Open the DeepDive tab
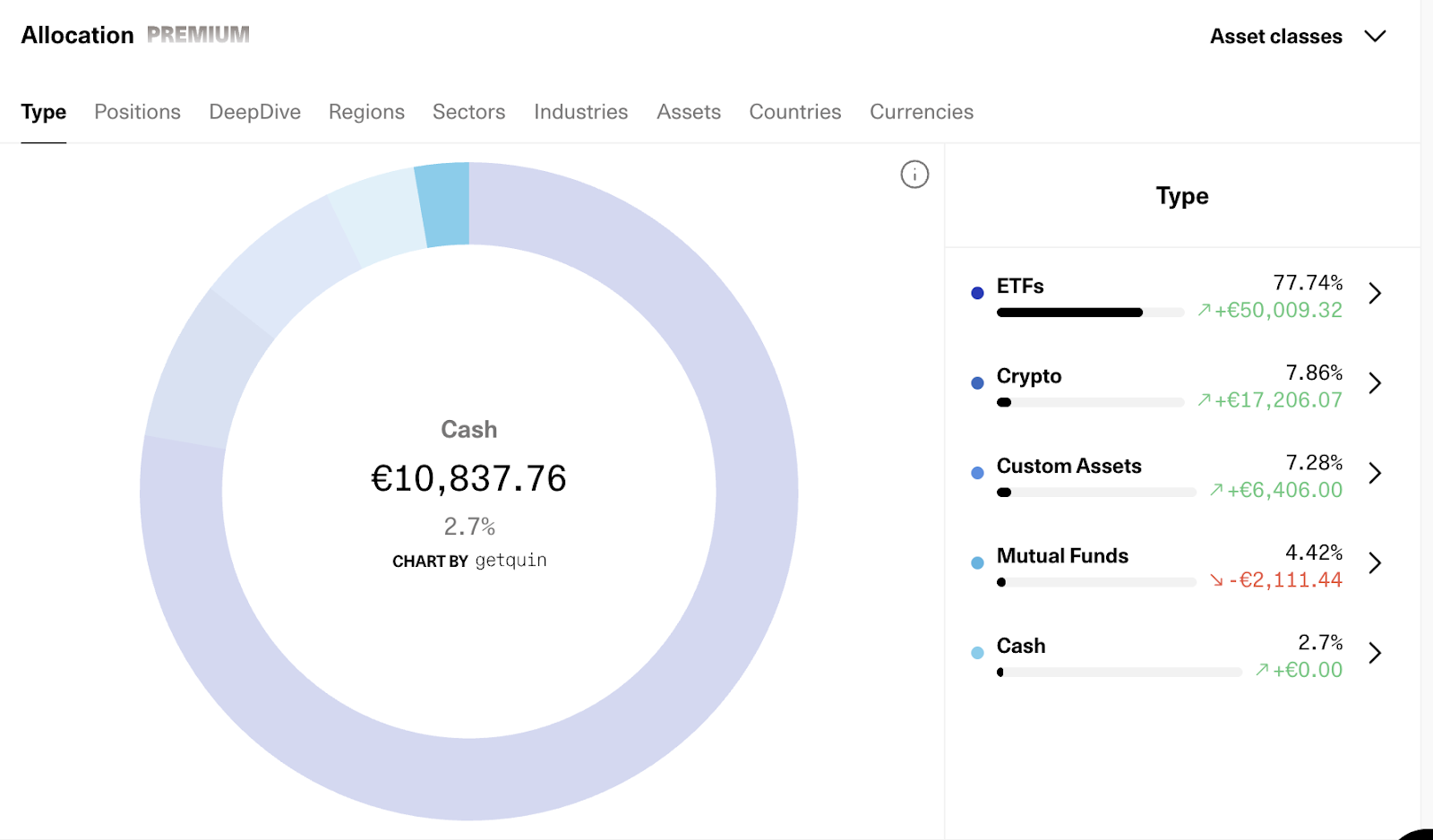1433x840 pixels. (255, 112)
